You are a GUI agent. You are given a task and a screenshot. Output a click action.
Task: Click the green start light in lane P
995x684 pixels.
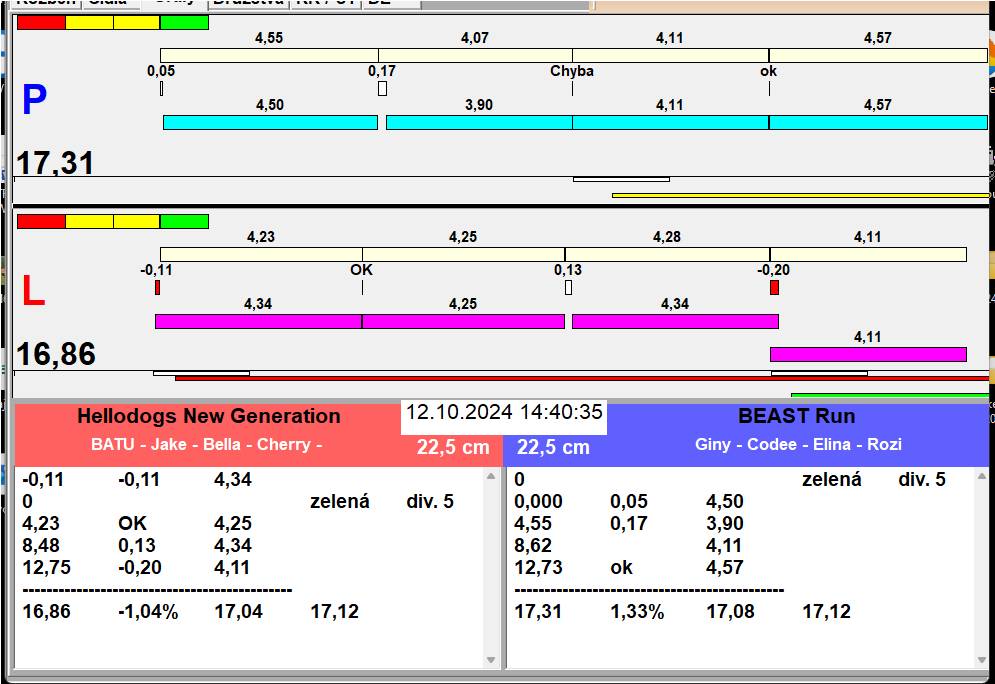coord(184,22)
